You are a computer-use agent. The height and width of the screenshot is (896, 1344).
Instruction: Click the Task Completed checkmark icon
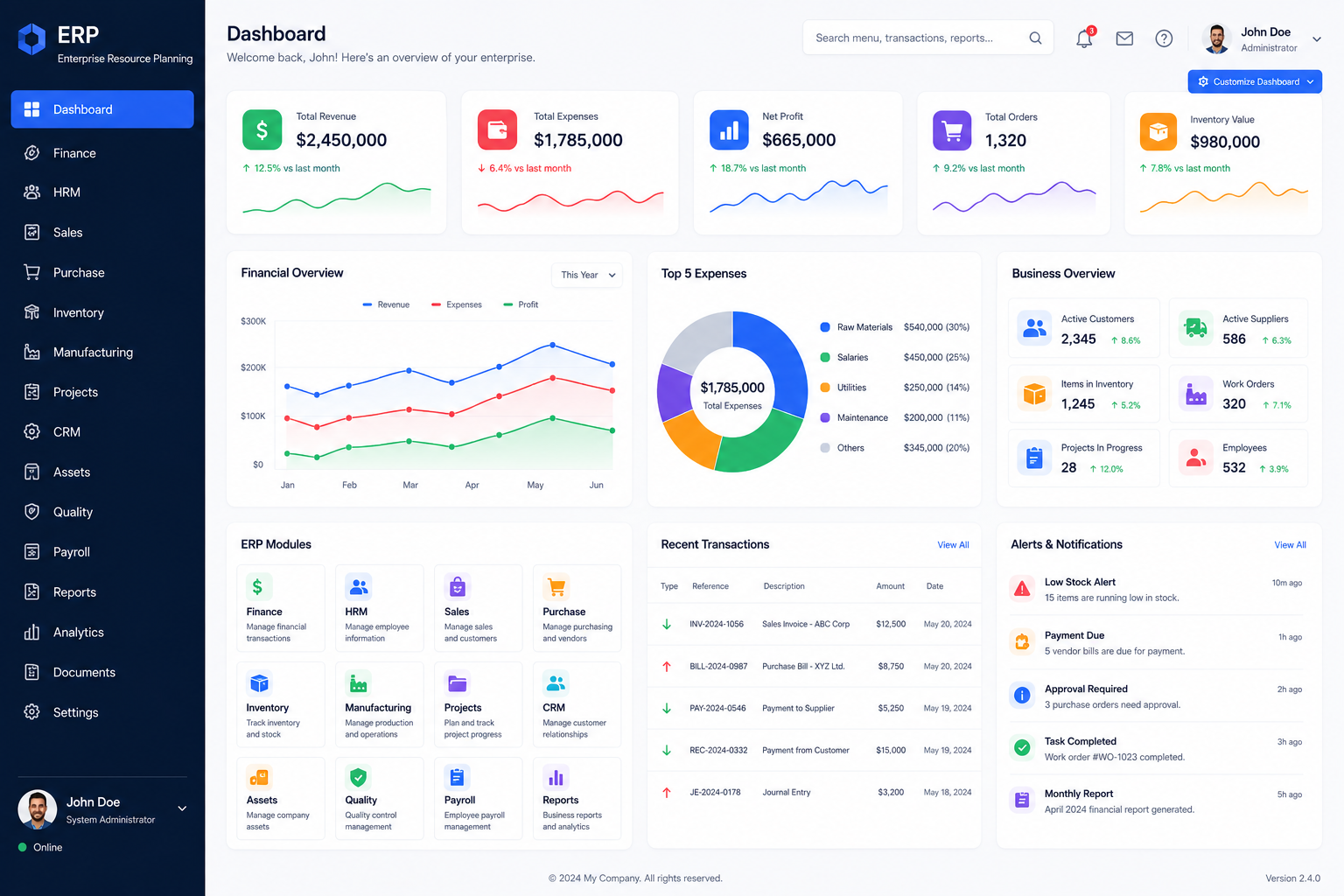click(x=1022, y=748)
